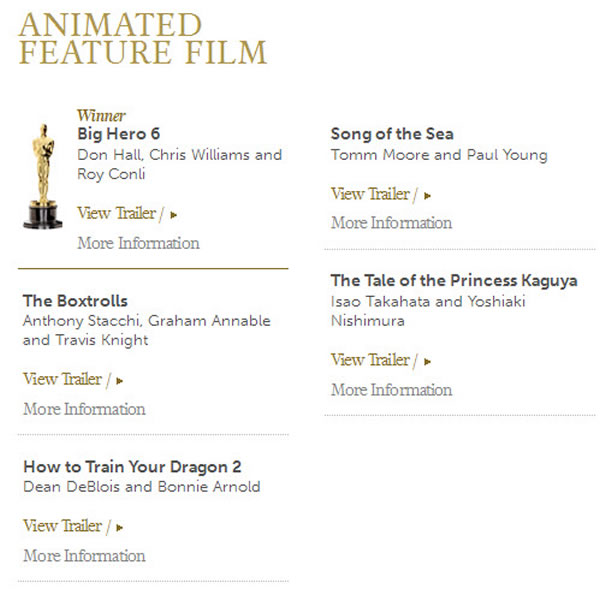Click the Song of the Sea title
600x589 pixels.
click(392, 135)
